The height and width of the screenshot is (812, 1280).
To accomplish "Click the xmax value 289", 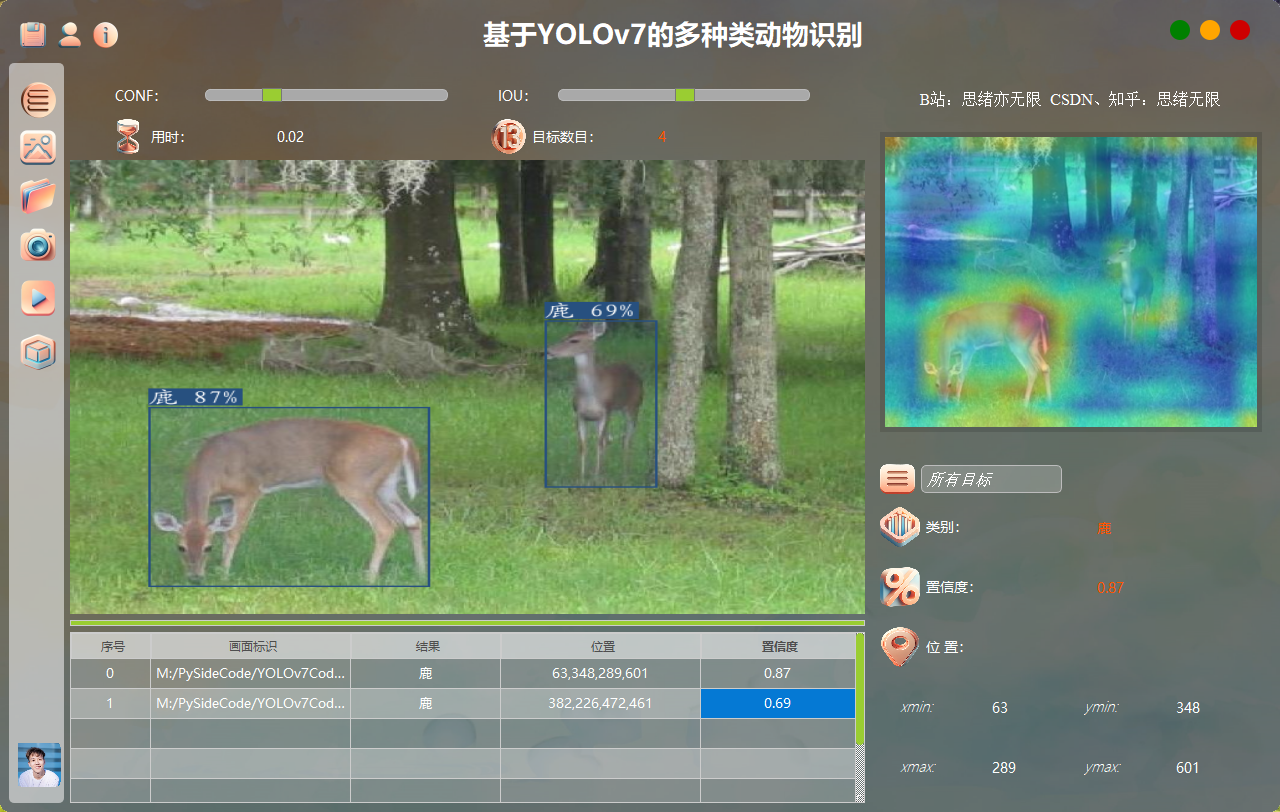I will tap(1004, 768).
